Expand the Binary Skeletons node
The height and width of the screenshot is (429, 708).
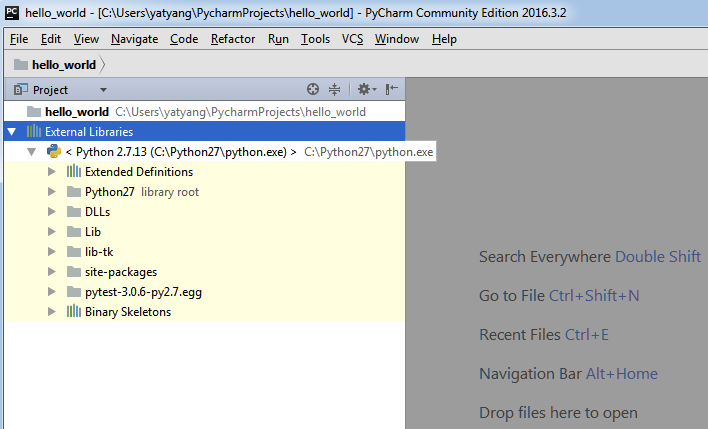[x=51, y=312]
